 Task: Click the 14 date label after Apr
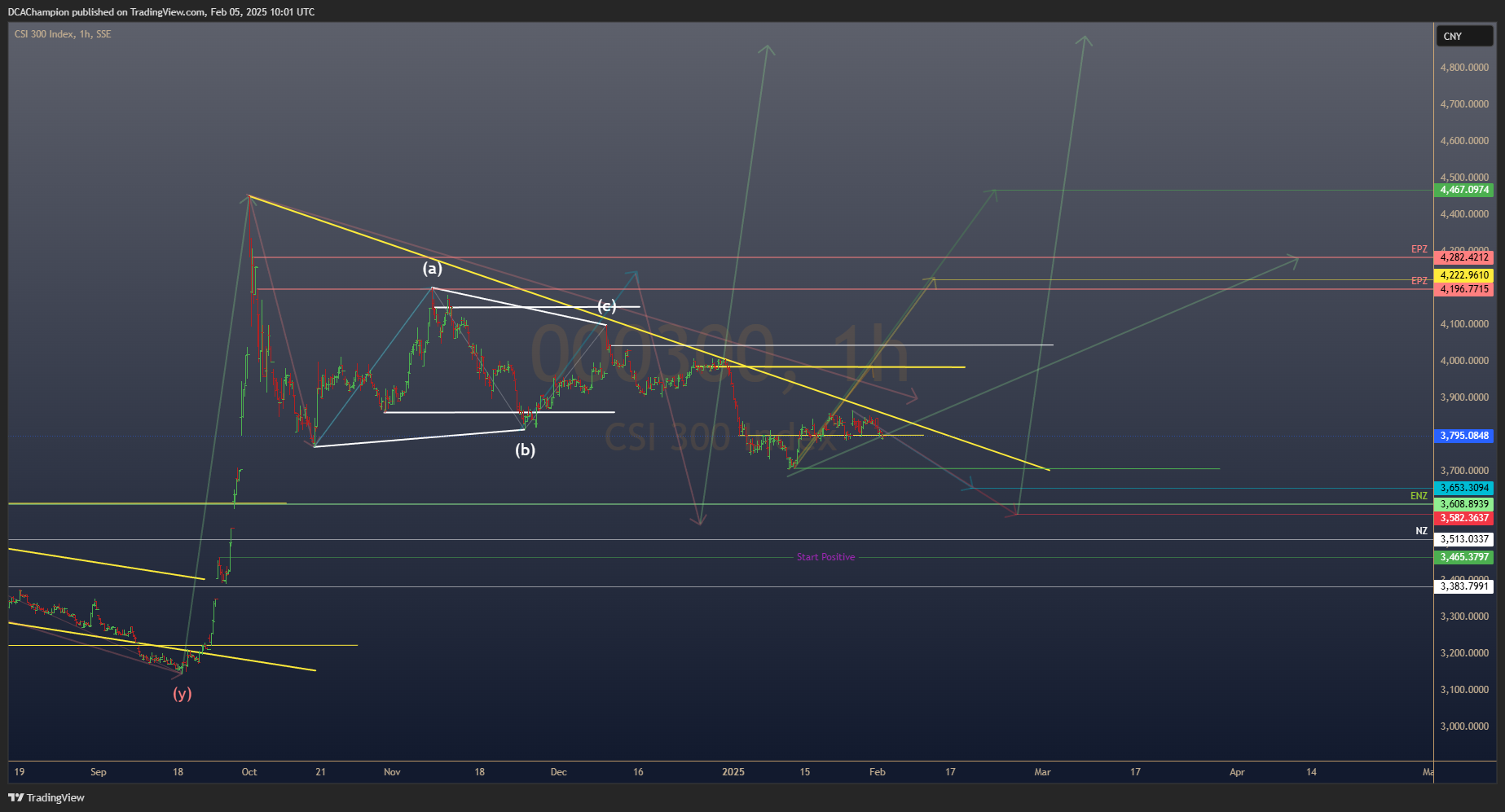click(x=1311, y=772)
